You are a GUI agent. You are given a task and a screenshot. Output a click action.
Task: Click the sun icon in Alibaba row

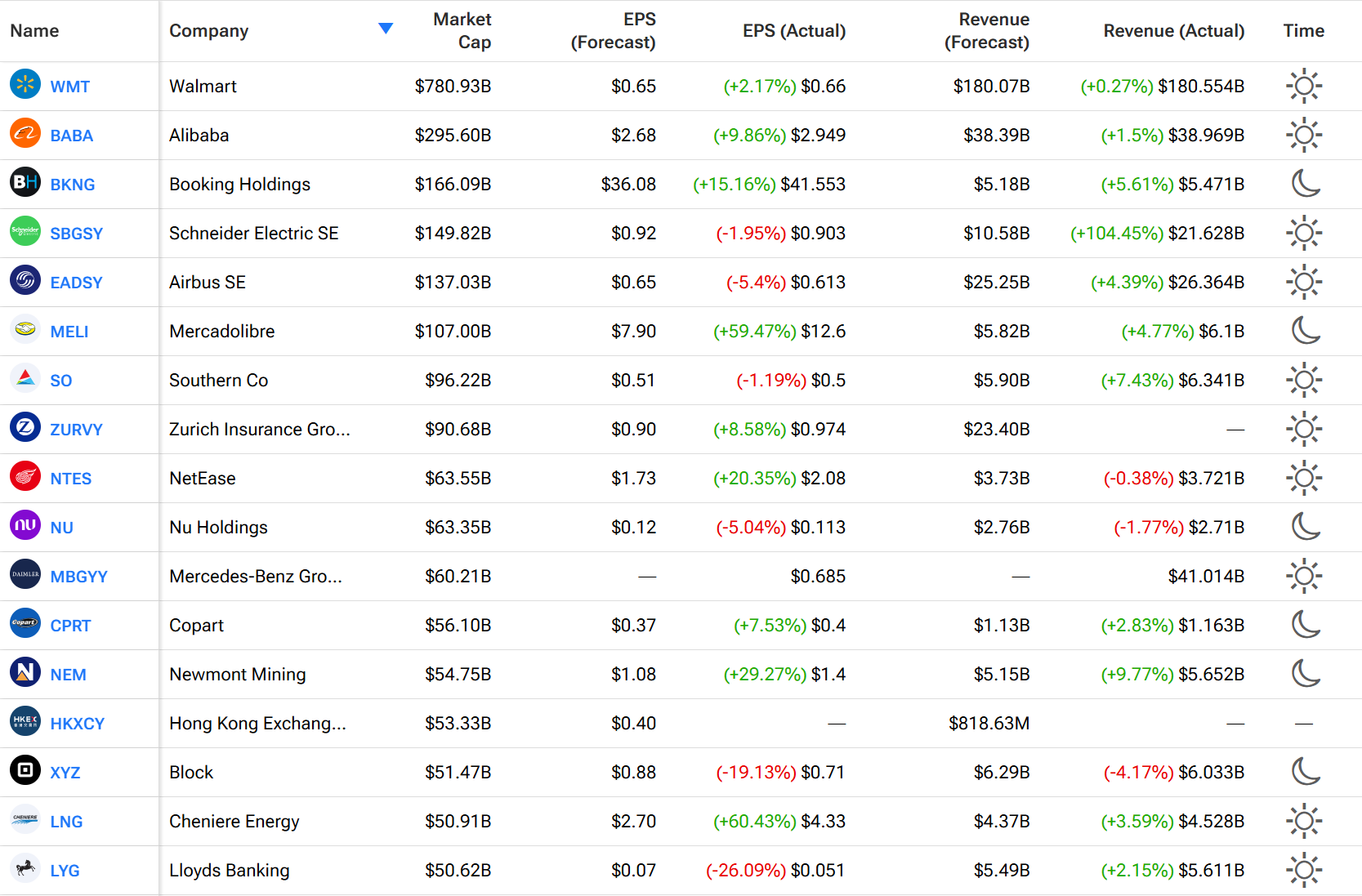[1304, 135]
